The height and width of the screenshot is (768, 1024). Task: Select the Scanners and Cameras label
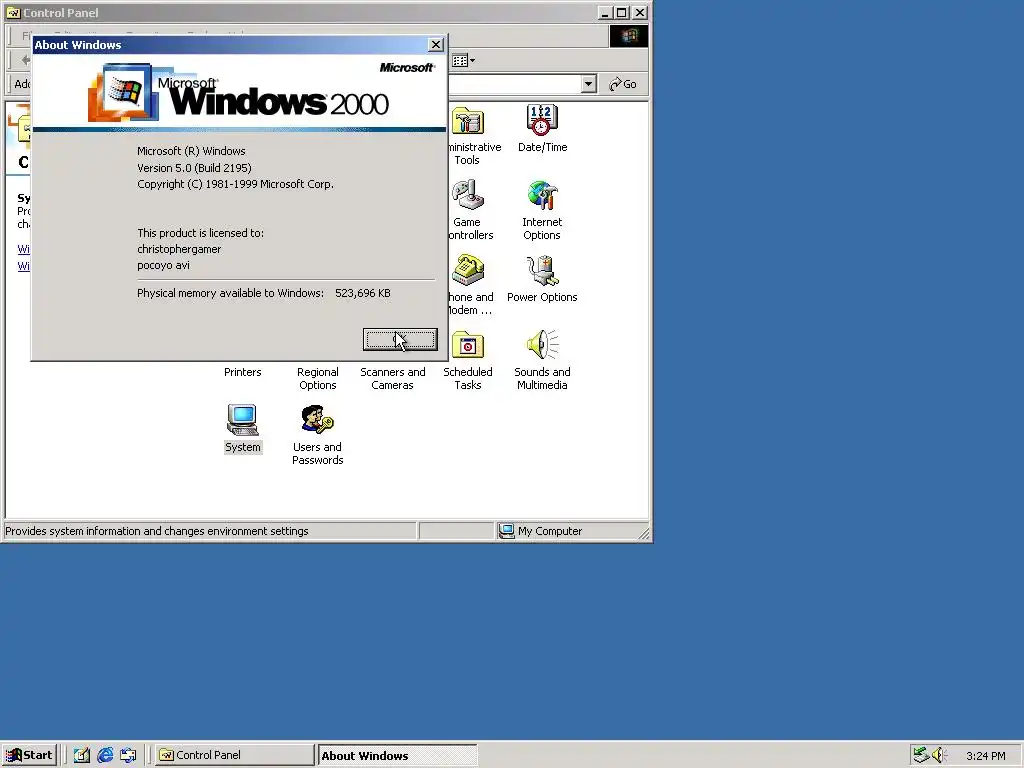click(392, 379)
